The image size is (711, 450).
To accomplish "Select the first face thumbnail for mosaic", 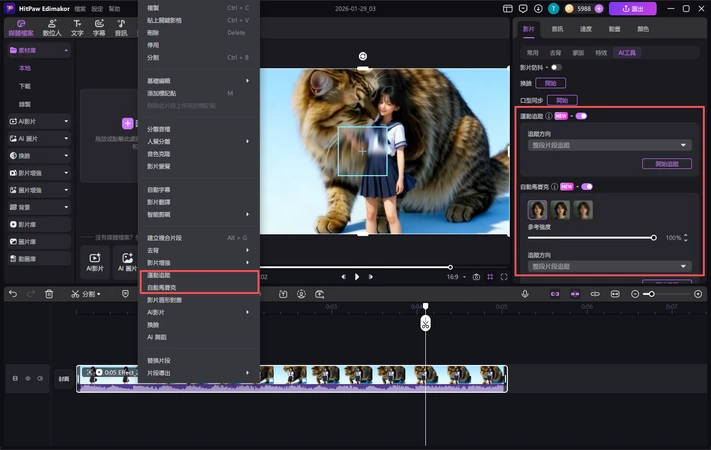I will pyautogui.click(x=538, y=210).
